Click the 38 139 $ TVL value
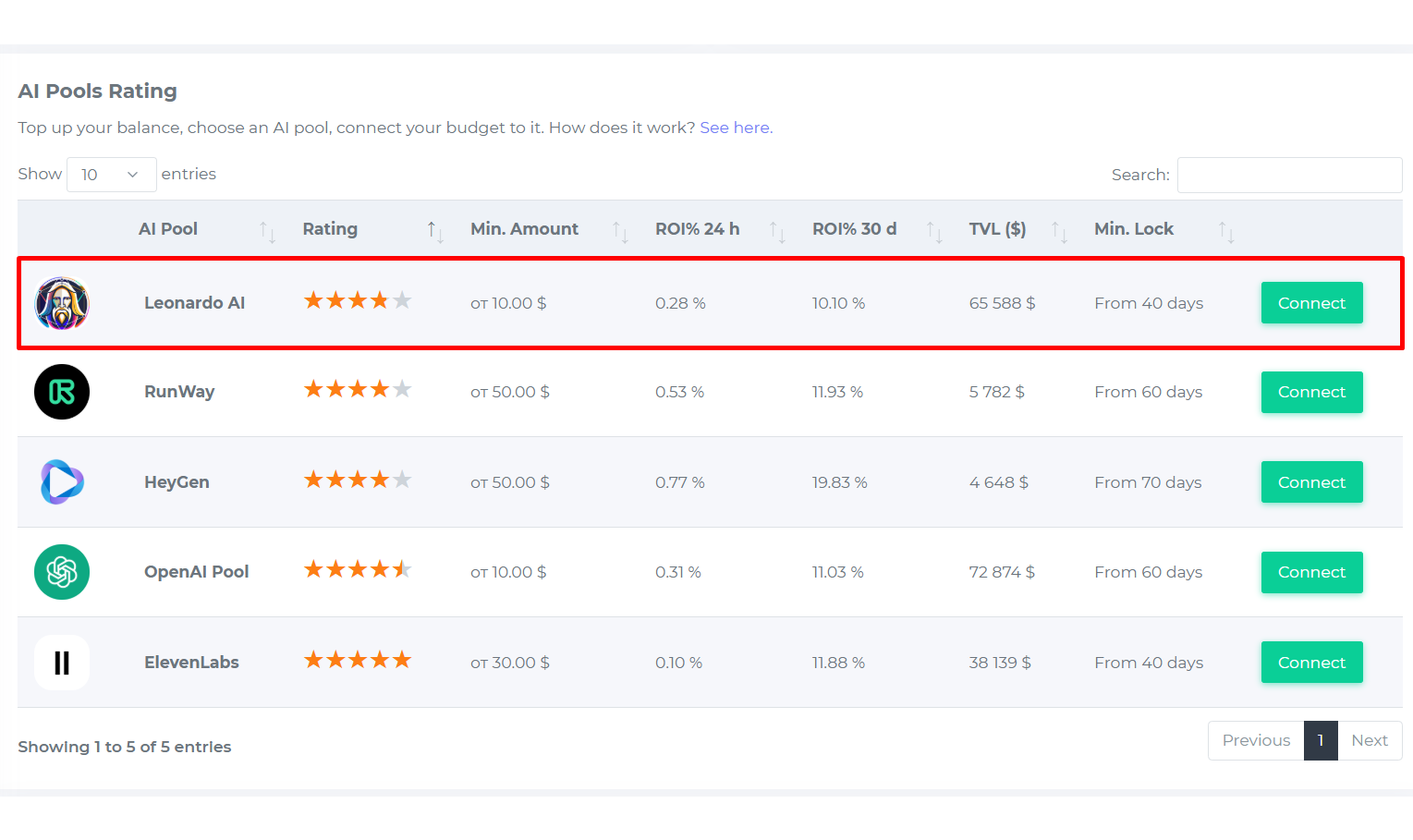The width and height of the screenshot is (1413, 840). 1000,663
